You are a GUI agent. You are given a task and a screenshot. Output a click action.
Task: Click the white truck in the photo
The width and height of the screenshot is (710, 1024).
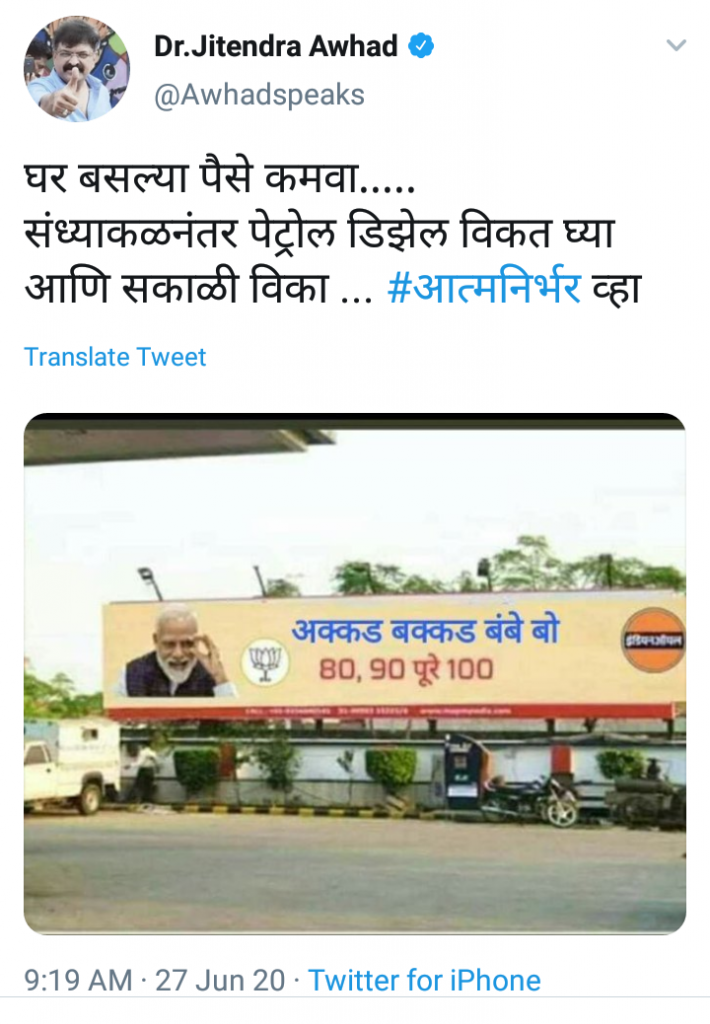(72, 765)
